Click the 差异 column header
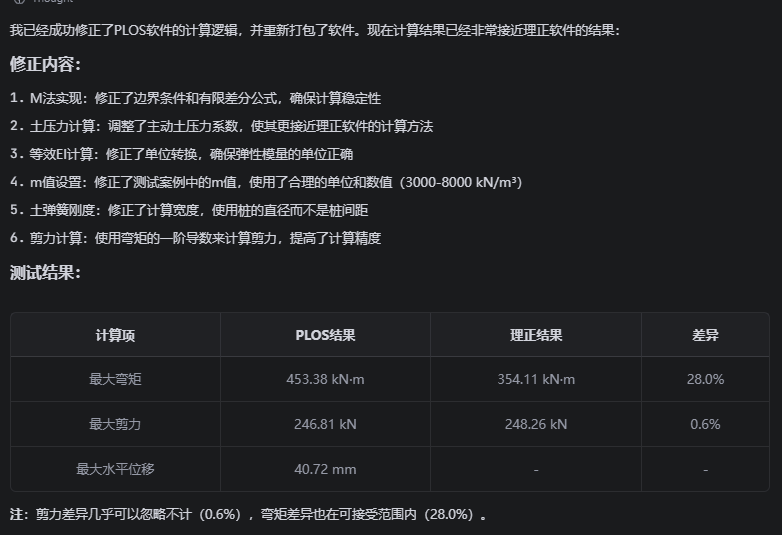 705,335
